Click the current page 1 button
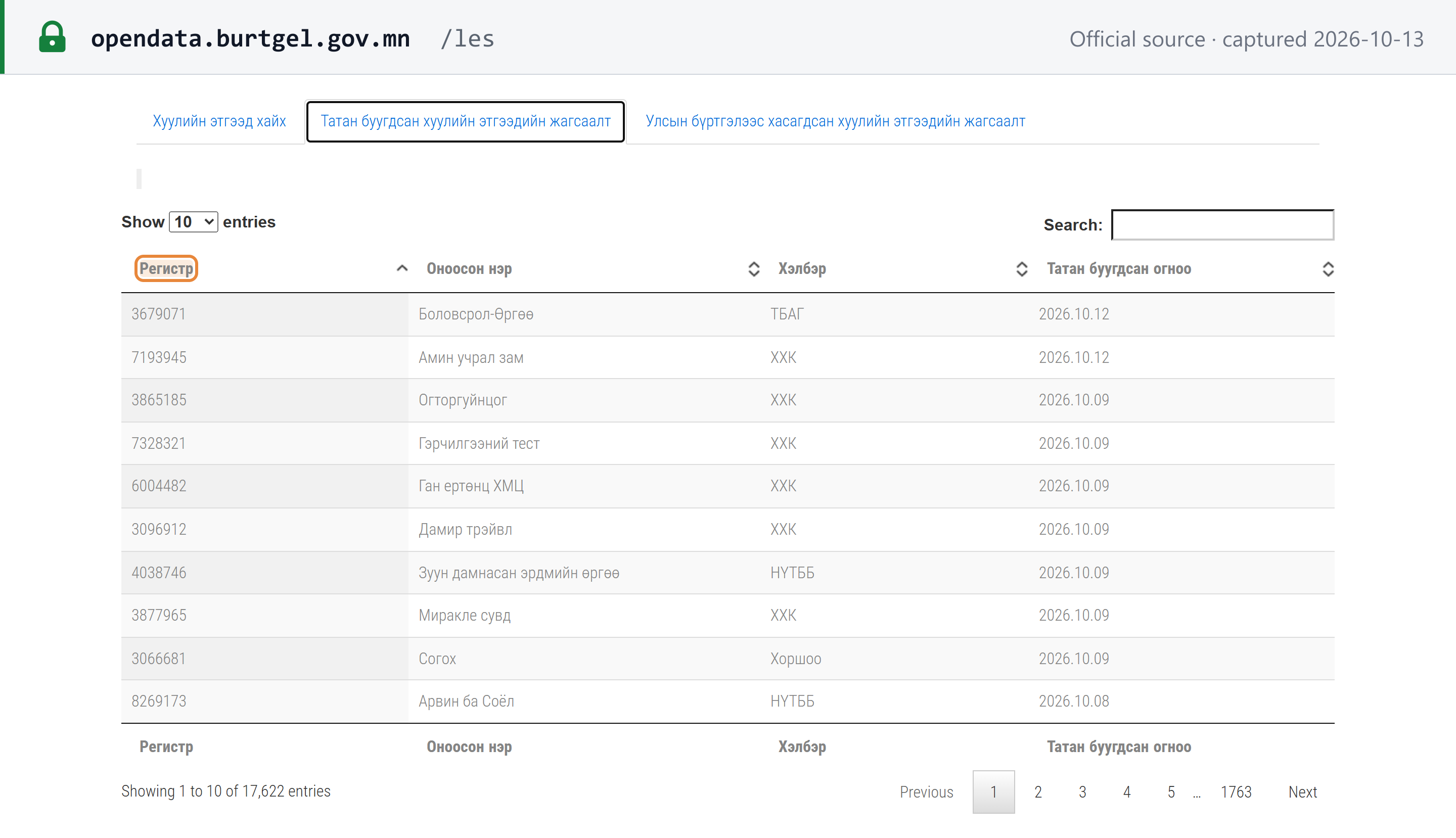The image size is (1456, 838). (x=993, y=792)
